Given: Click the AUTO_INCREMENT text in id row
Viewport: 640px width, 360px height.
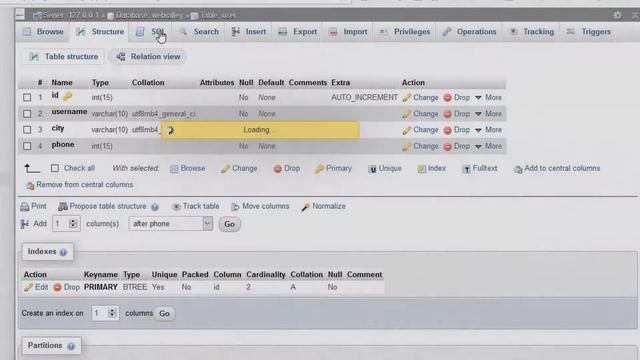Looking at the screenshot, I should 364,98.
